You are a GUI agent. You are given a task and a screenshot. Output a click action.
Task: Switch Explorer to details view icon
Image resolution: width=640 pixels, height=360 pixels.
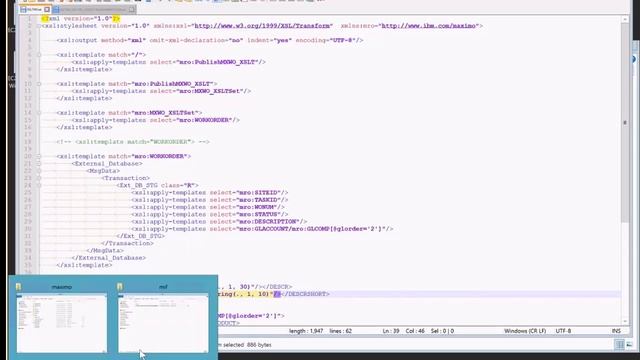pos(619,345)
